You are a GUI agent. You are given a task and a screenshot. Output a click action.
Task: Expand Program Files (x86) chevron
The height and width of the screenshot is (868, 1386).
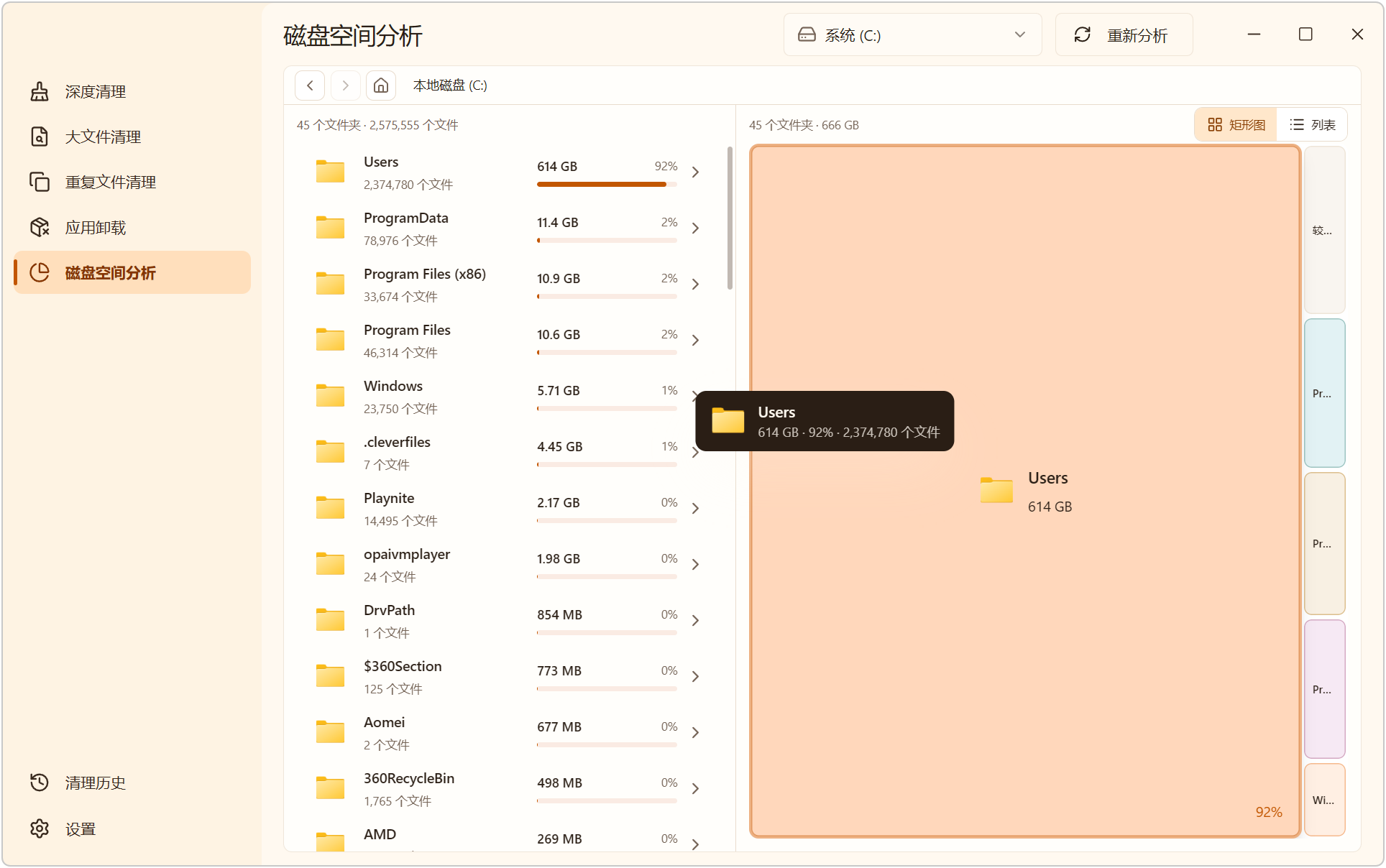pos(695,285)
